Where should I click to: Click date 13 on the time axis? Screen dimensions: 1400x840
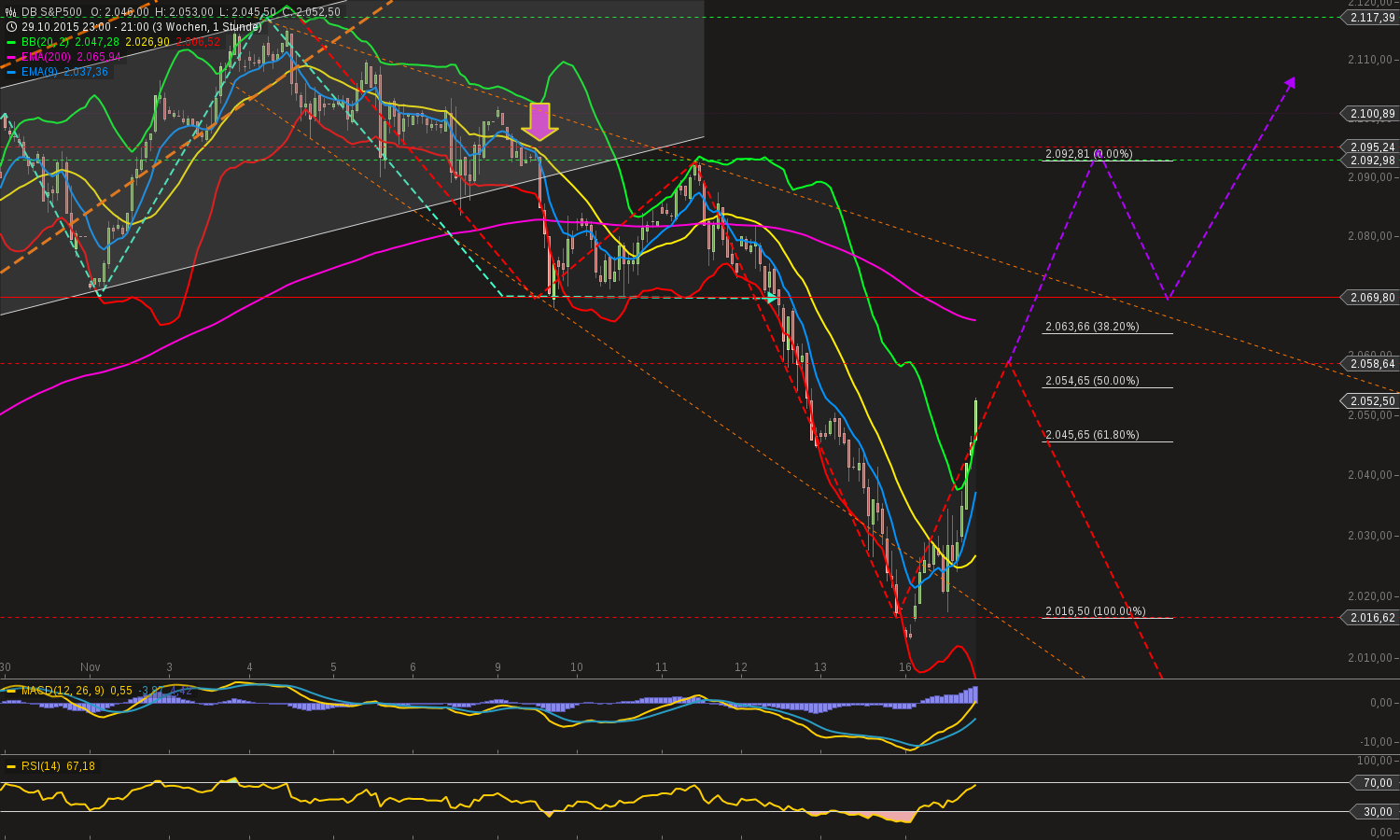820,667
